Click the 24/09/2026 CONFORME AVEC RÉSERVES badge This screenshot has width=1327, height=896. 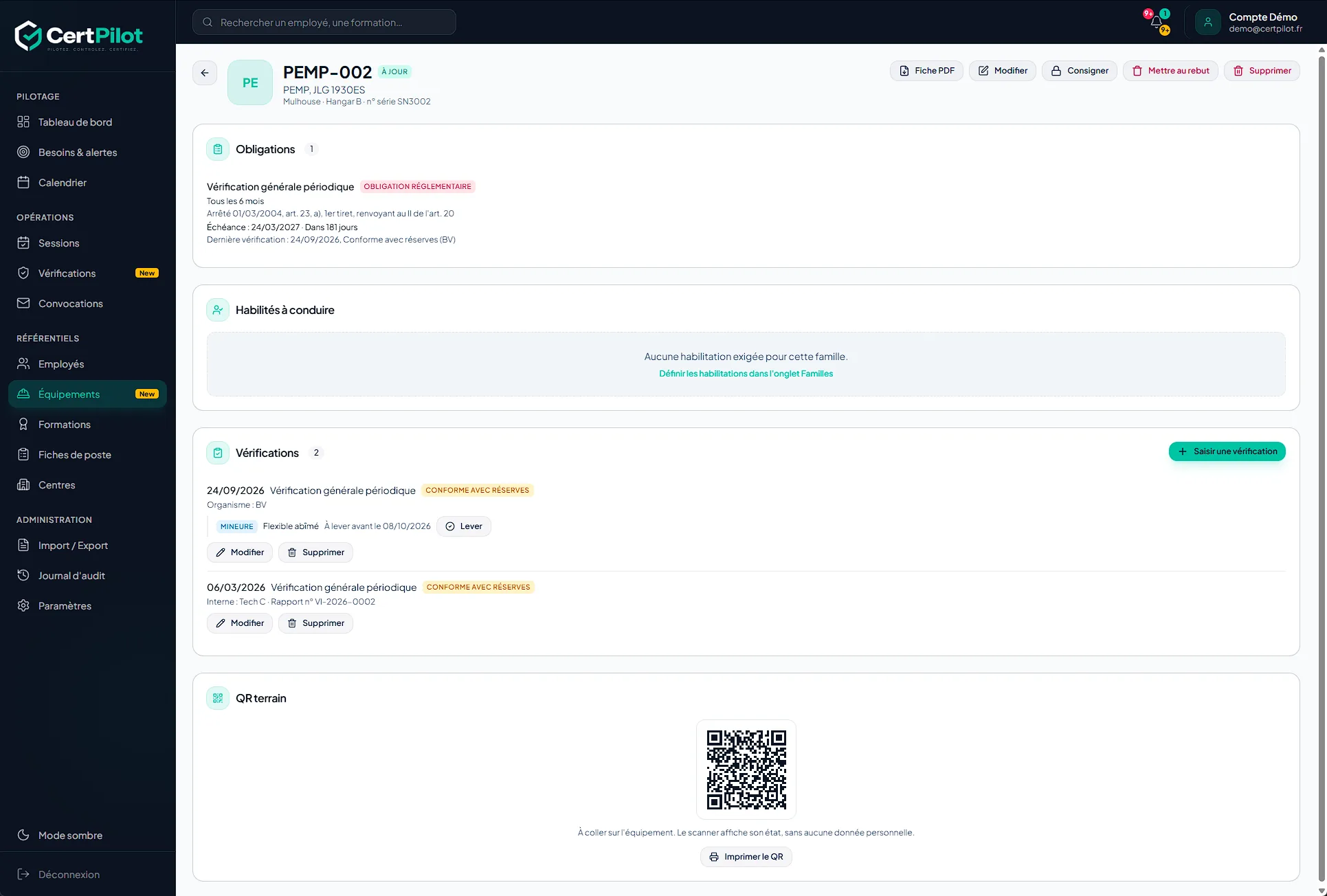click(478, 491)
